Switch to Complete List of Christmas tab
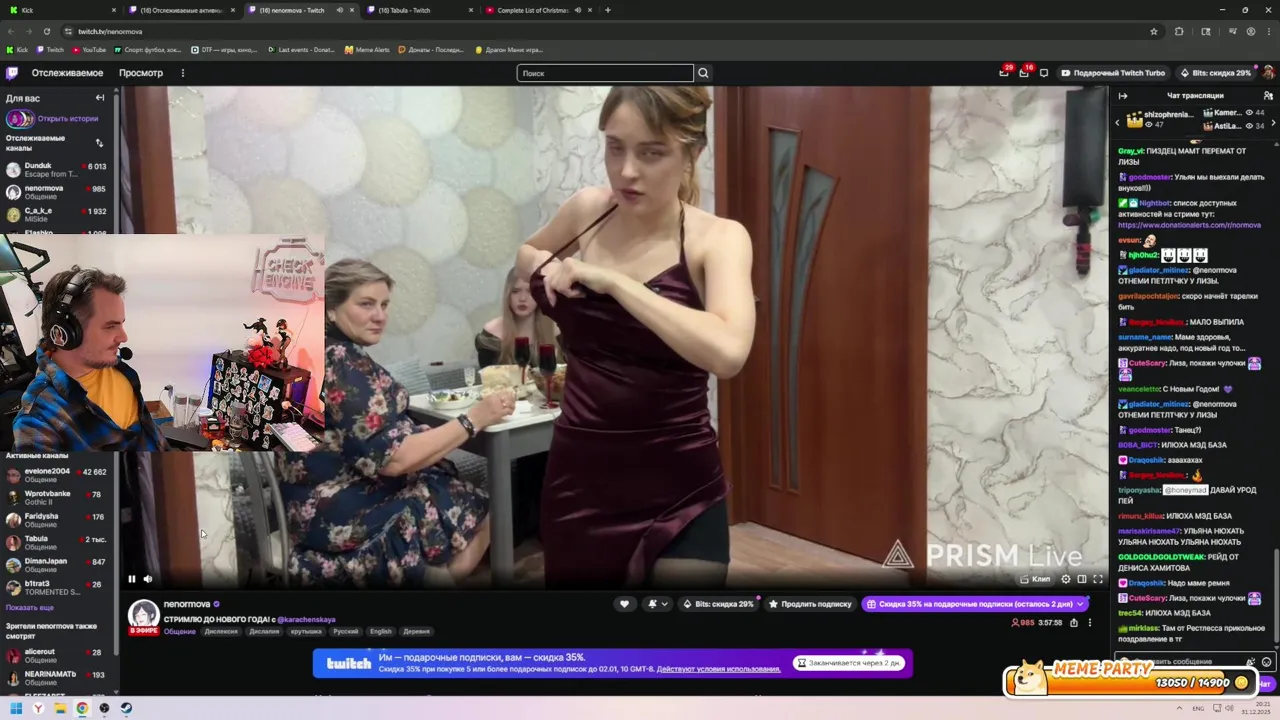The width and height of the screenshot is (1280, 720). click(x=537, y=10)
